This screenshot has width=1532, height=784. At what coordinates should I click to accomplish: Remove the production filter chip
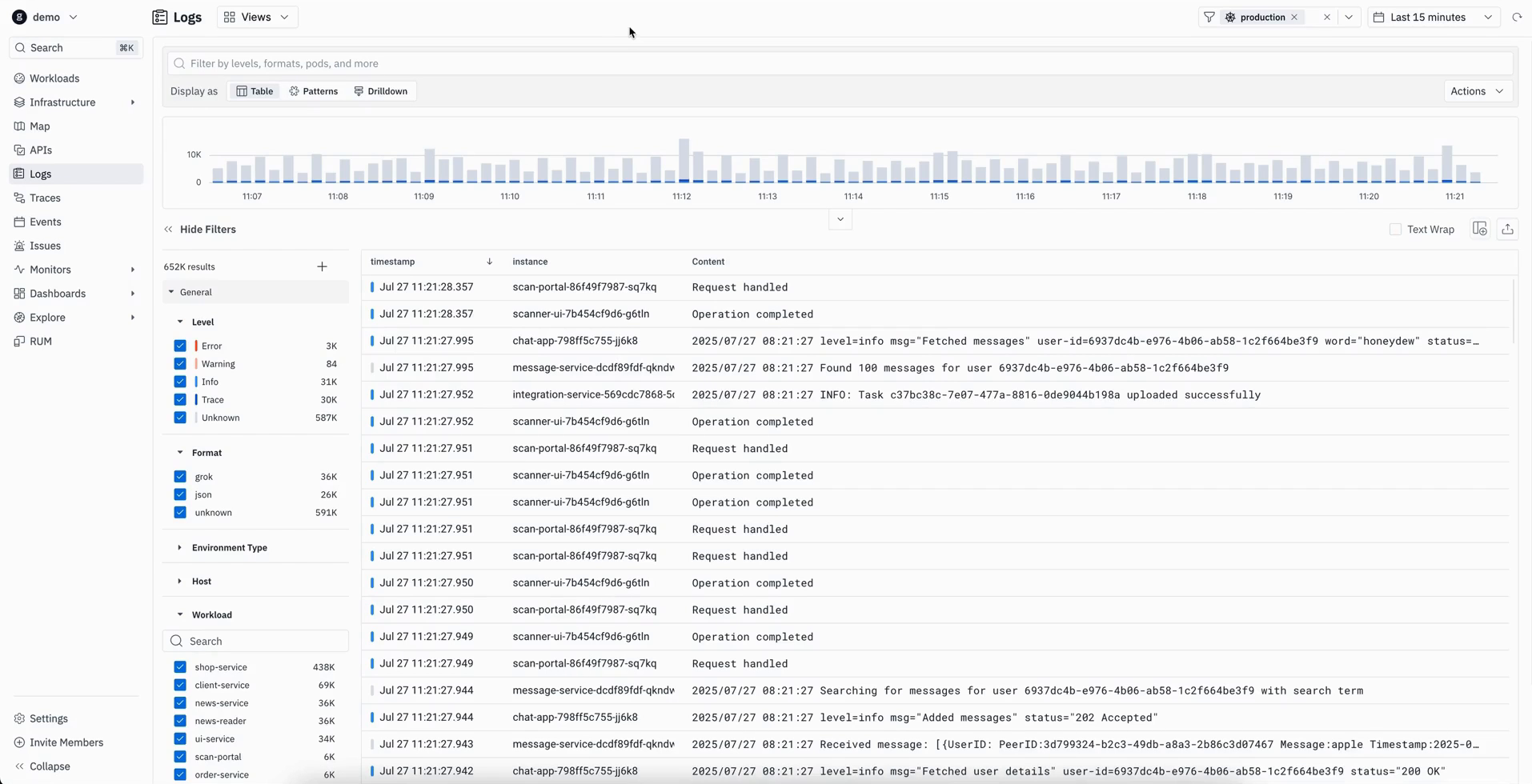point(1293,17)
